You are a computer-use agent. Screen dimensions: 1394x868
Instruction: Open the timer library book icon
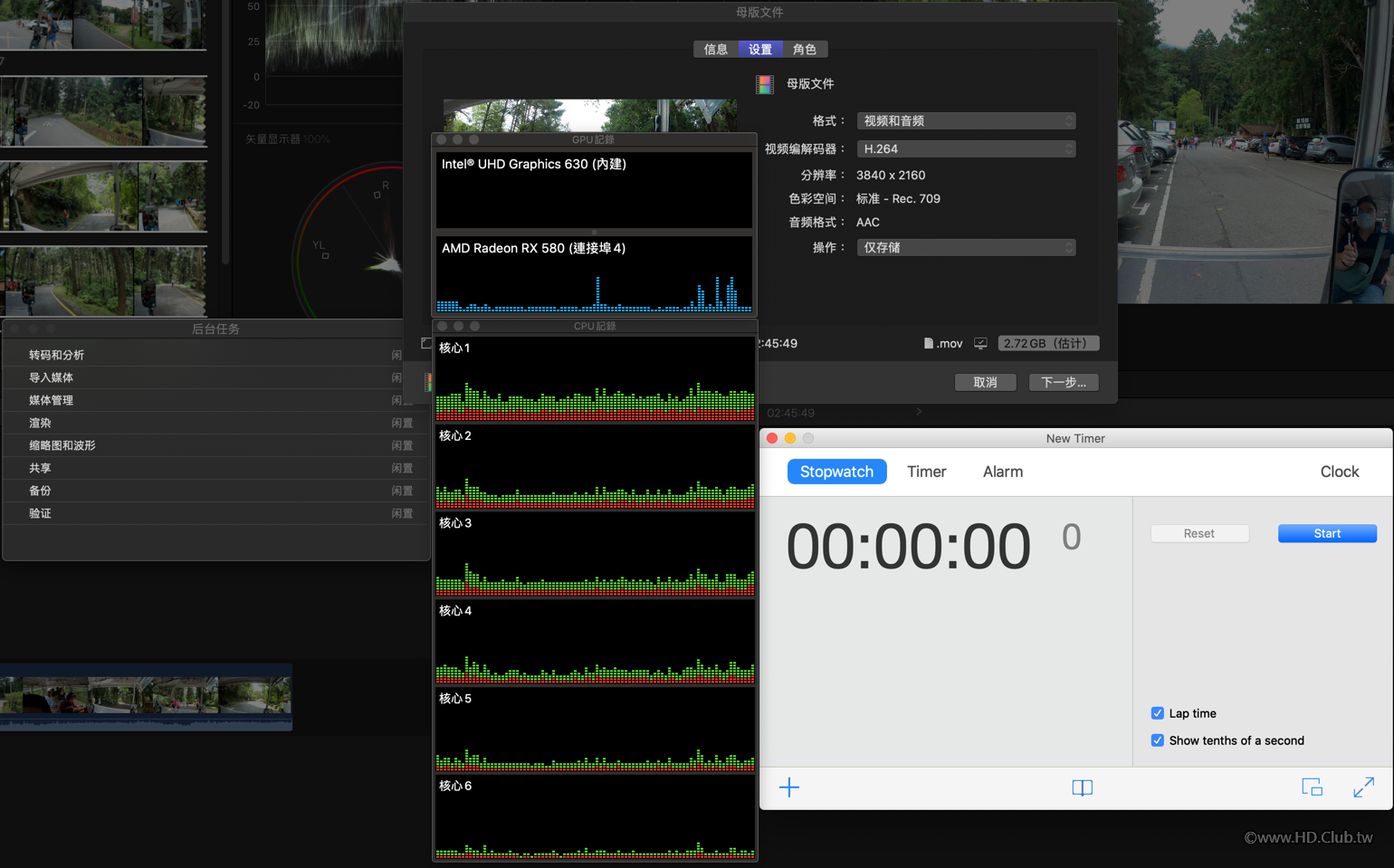(x=1082, y=788)
